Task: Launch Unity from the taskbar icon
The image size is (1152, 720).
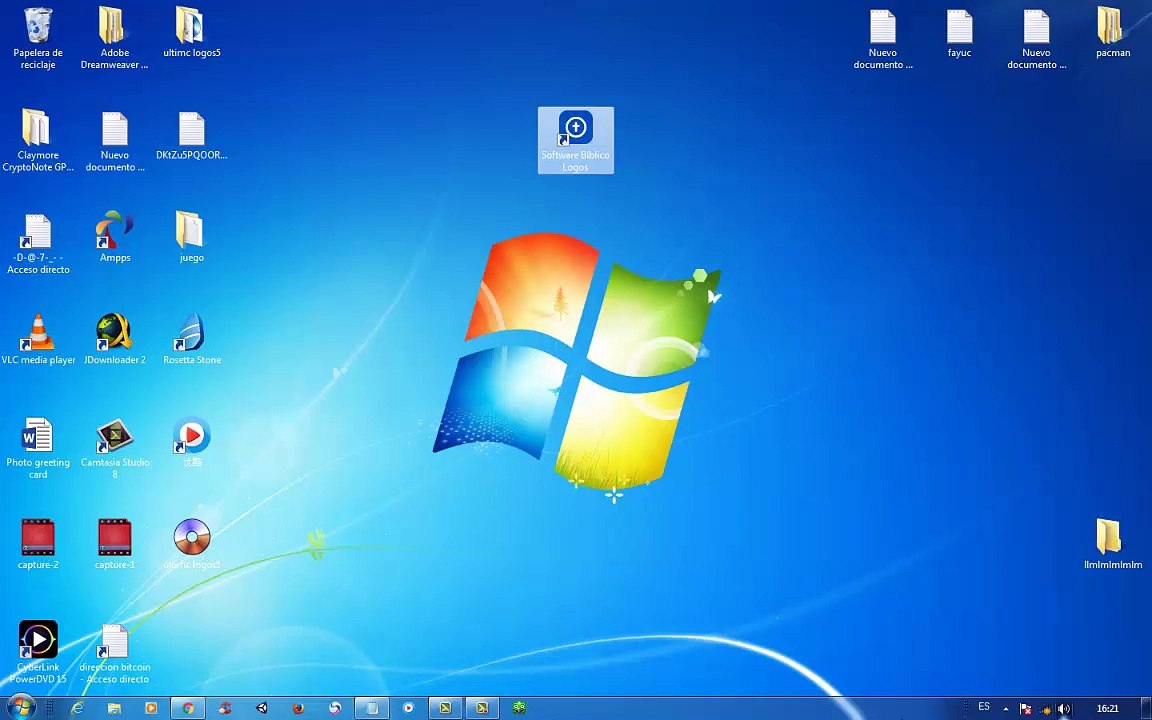Action: (x=262, y=708)
